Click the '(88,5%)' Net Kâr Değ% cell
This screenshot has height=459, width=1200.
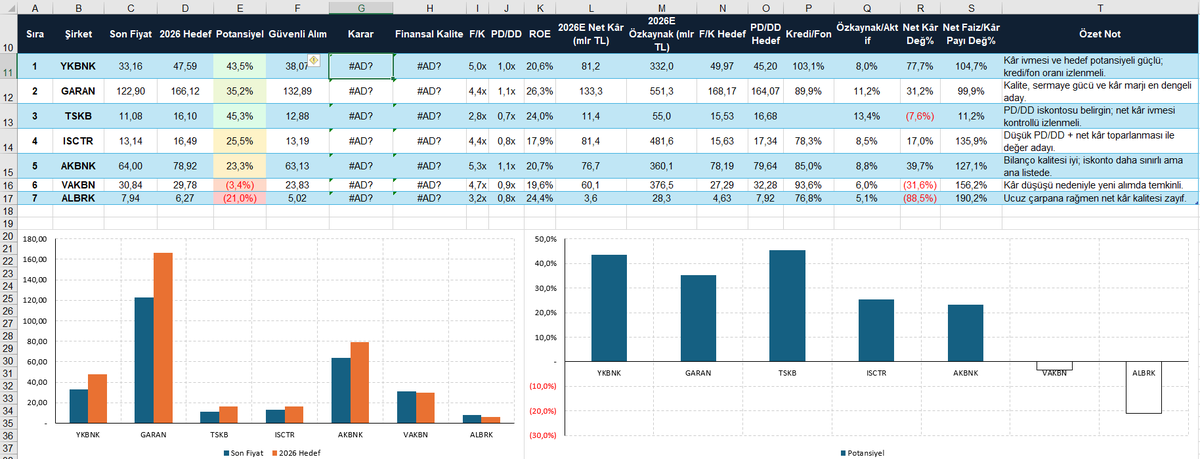click(918, 198)
